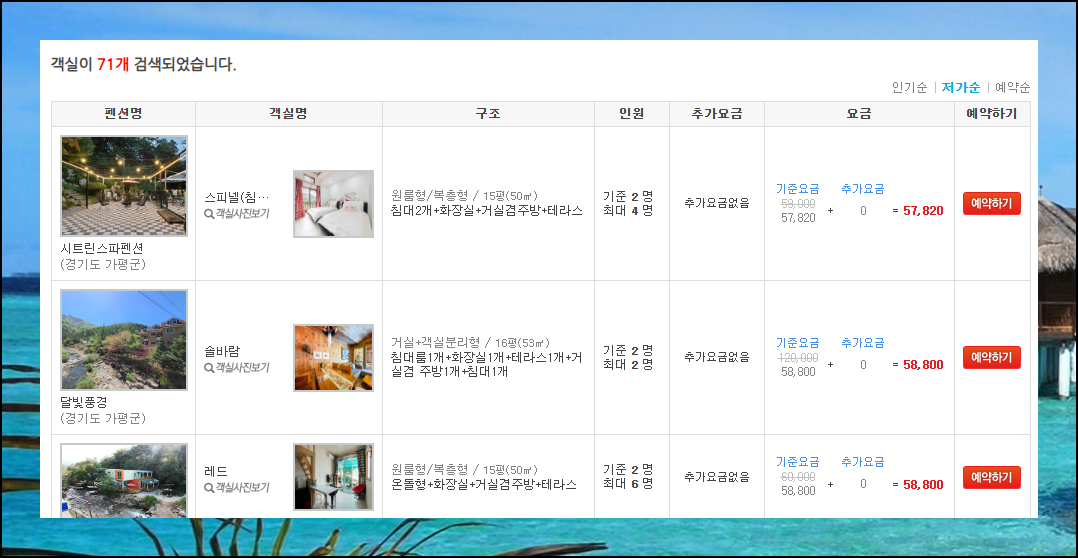Sort results by 저가순
The image size is (1078, 558).
[x=960, y=87]
